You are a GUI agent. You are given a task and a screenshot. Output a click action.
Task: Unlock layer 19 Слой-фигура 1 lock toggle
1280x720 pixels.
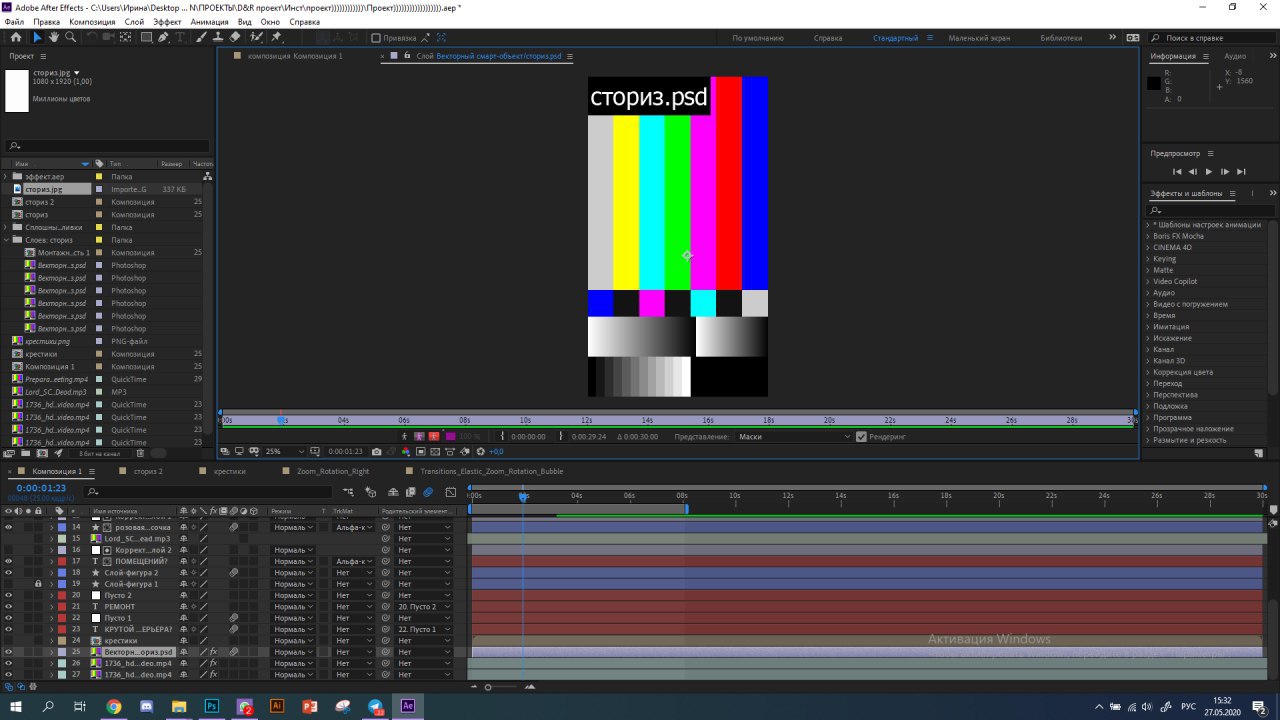click(38, 584)
